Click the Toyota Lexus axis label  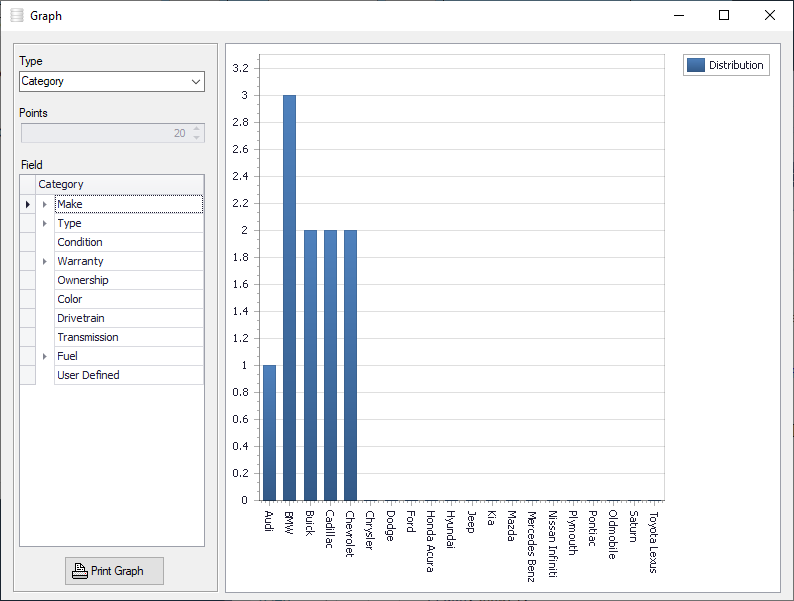click(x=653, y=542)
